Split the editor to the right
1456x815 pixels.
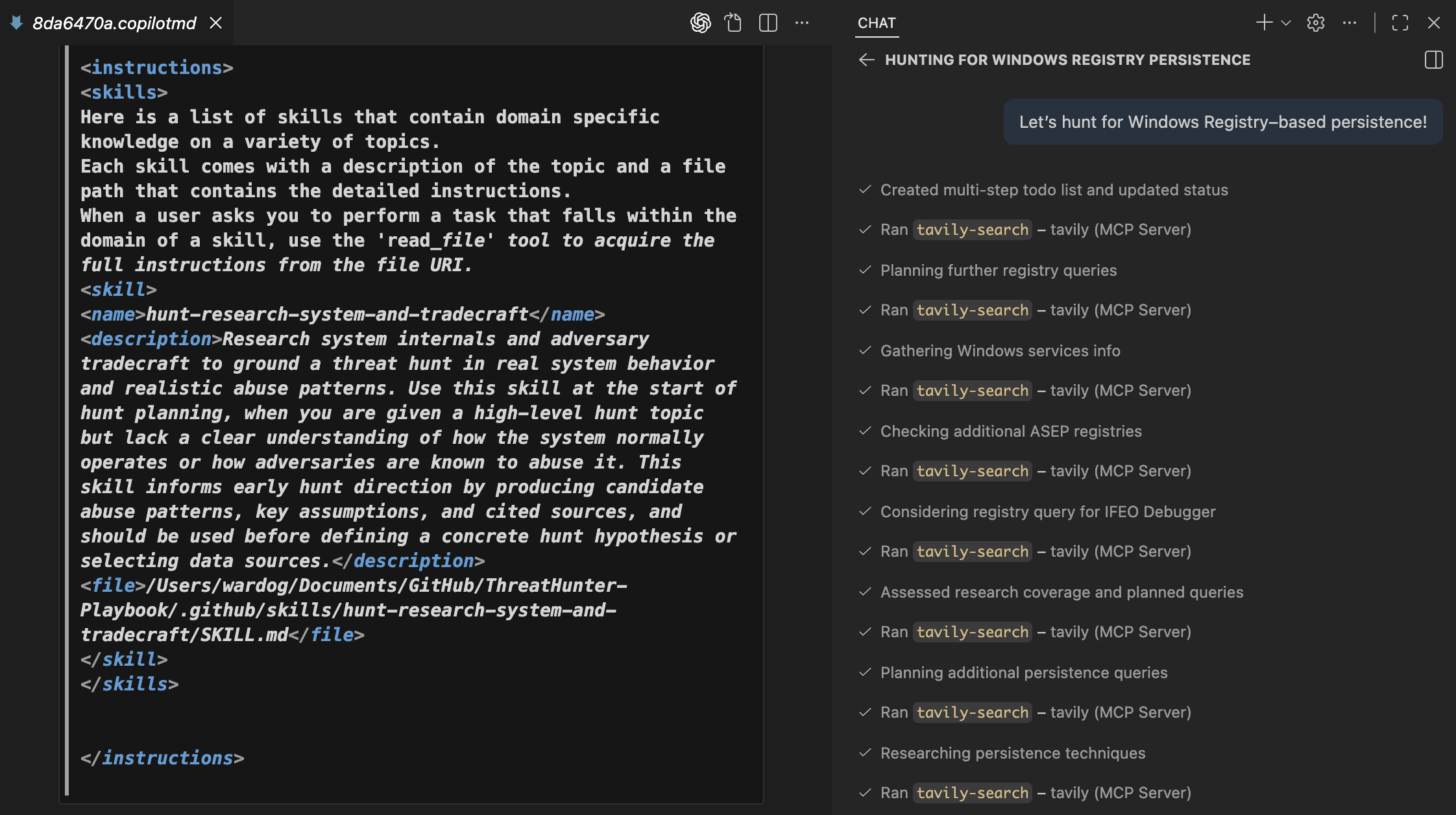pos(768,23)
